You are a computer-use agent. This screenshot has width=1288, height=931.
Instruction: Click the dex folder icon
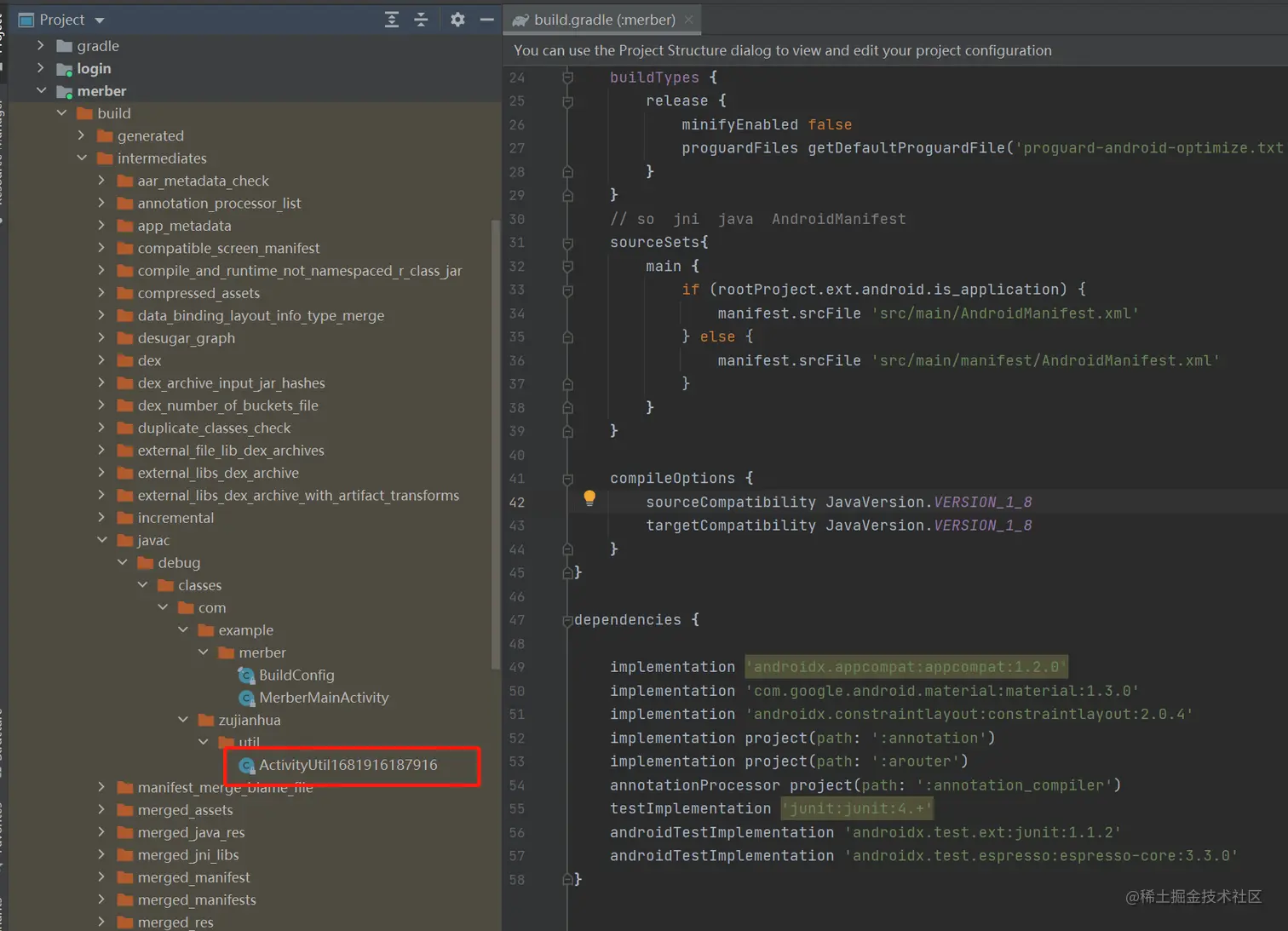[125, 360]
